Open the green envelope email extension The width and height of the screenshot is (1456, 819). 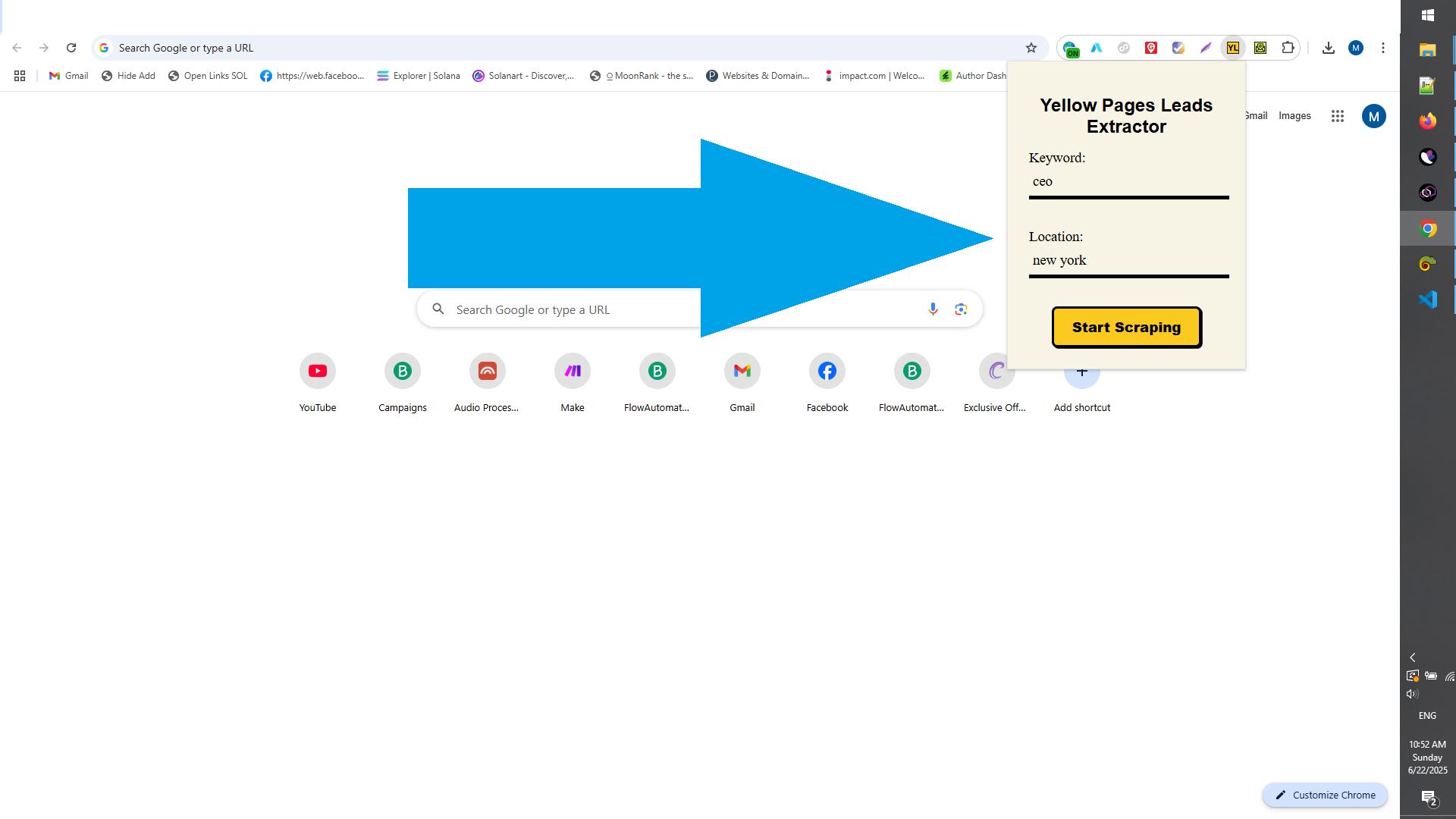point(1260,48)
